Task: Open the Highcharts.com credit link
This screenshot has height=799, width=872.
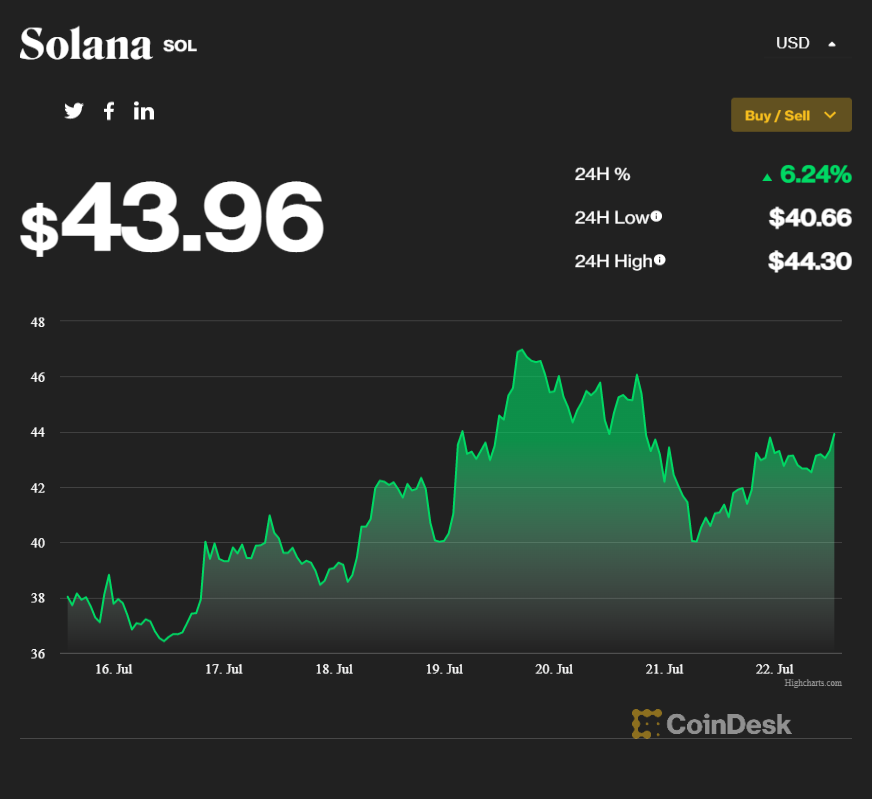Action: [x=813, y=683]
